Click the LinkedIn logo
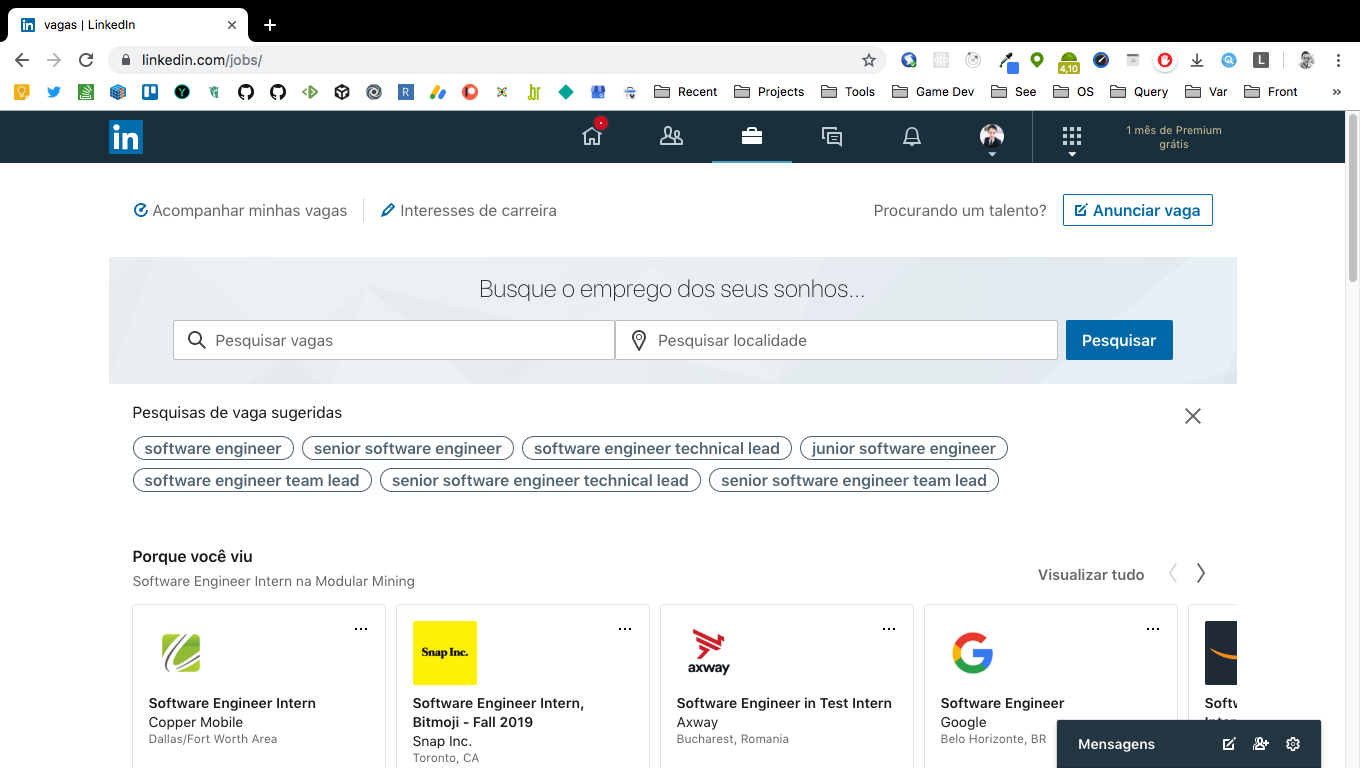The image size is (1360, 768). [126, 136]
